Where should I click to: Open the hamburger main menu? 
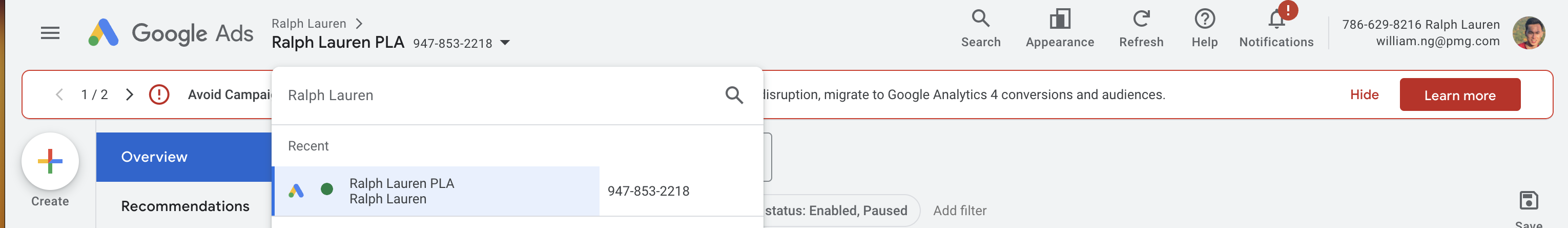click(50, 33)
